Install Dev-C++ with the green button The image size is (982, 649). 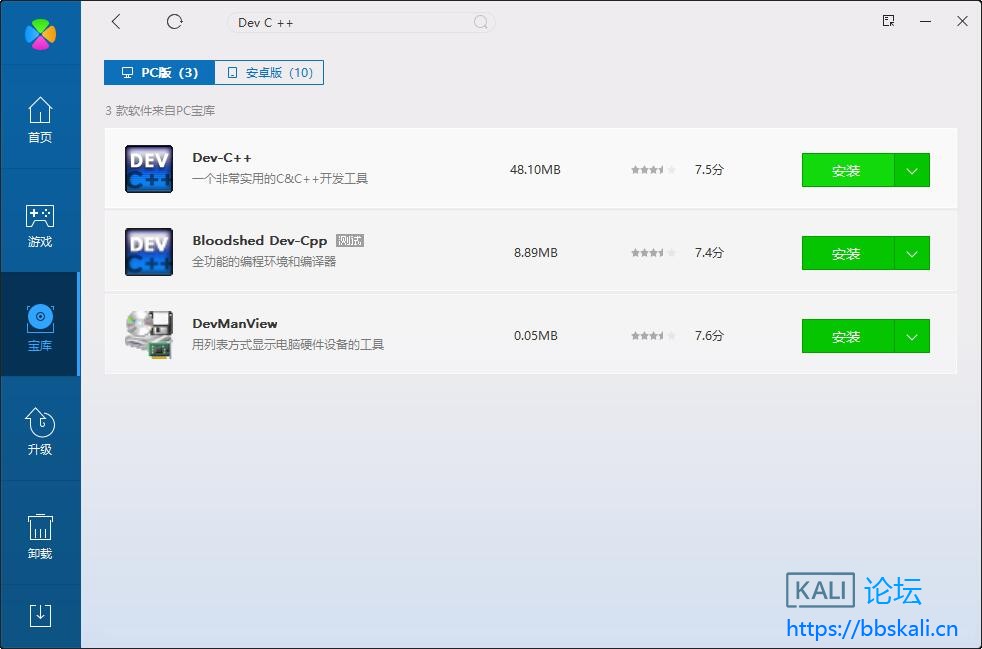pyautogui.click(x=847, y=170)
